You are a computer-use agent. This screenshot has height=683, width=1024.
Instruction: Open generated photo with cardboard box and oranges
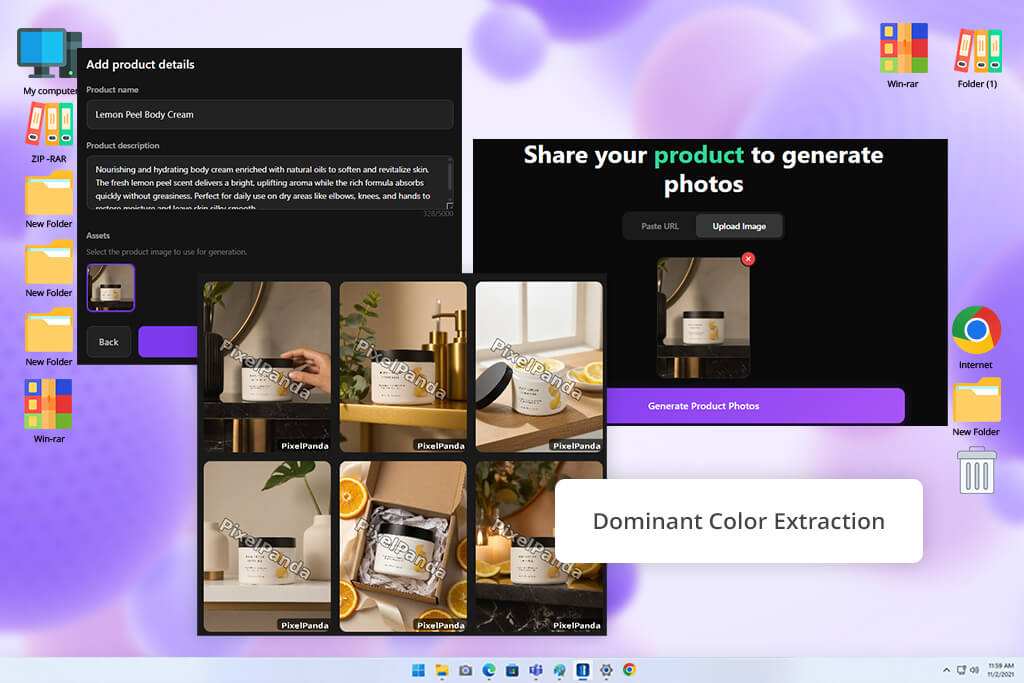coord(403,547)
